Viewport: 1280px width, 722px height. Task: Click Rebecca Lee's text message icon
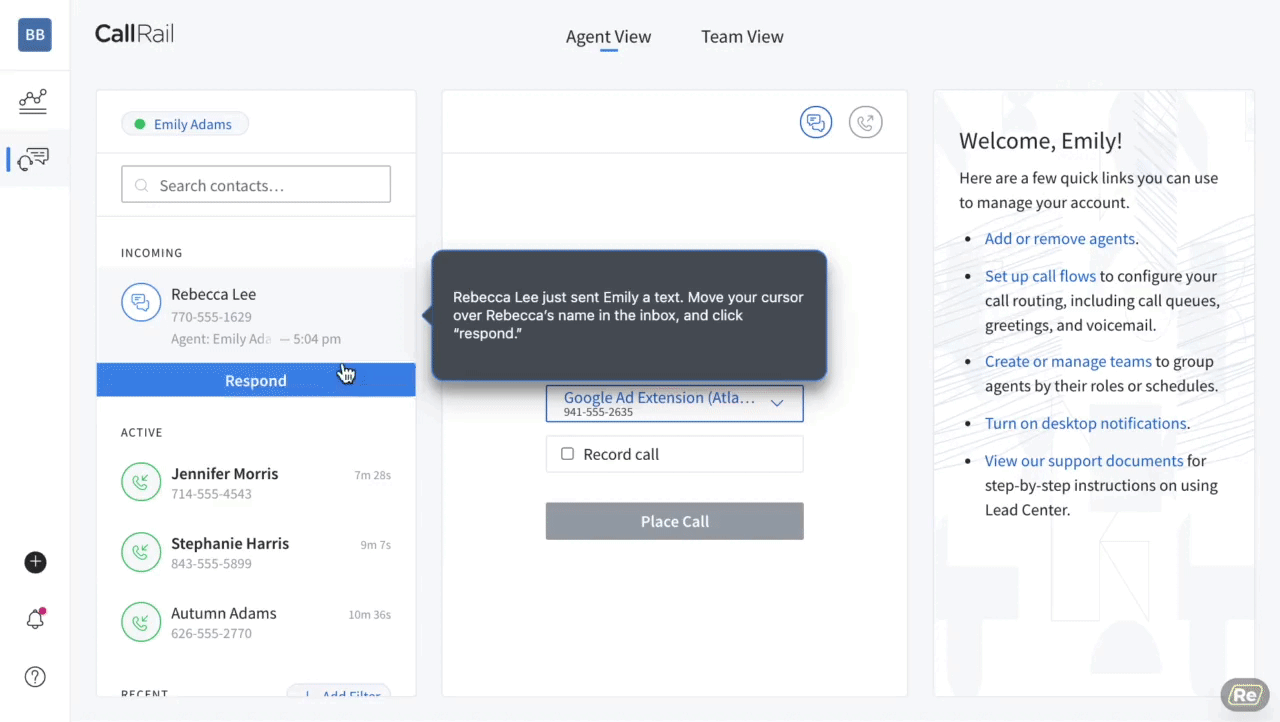point(141,302)
